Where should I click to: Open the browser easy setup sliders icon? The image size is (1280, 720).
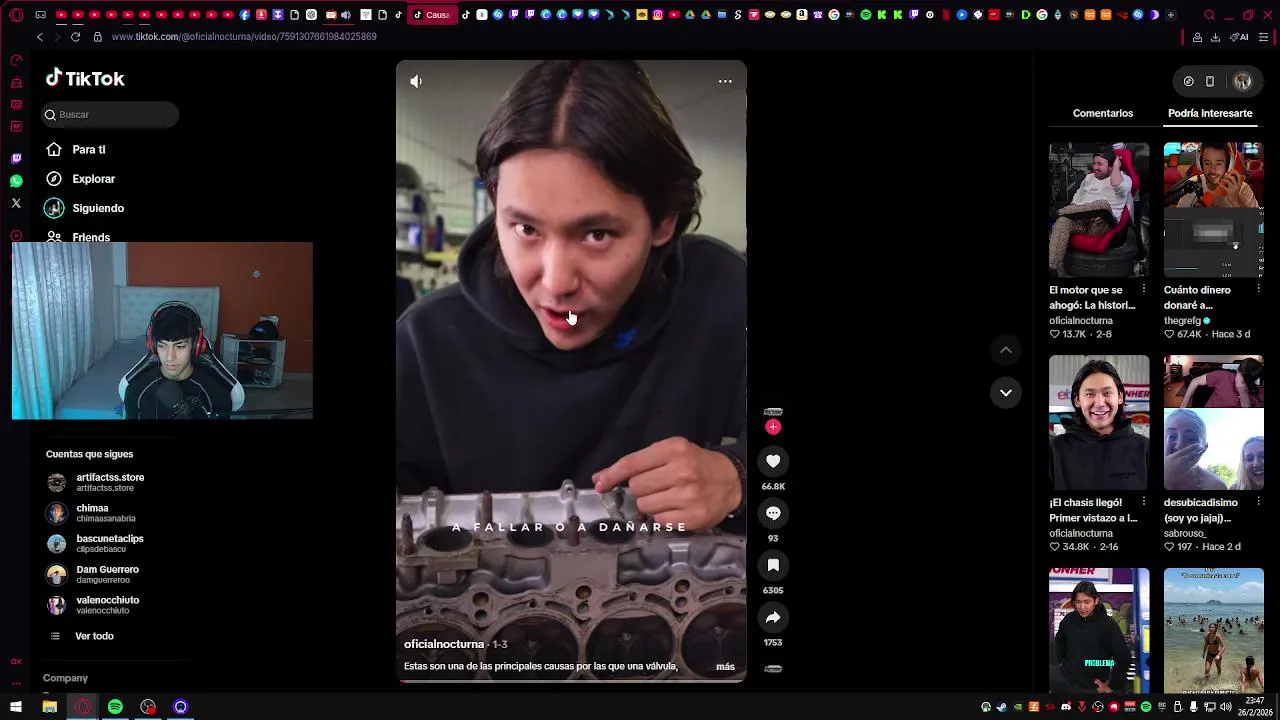tap(1264, 37)
